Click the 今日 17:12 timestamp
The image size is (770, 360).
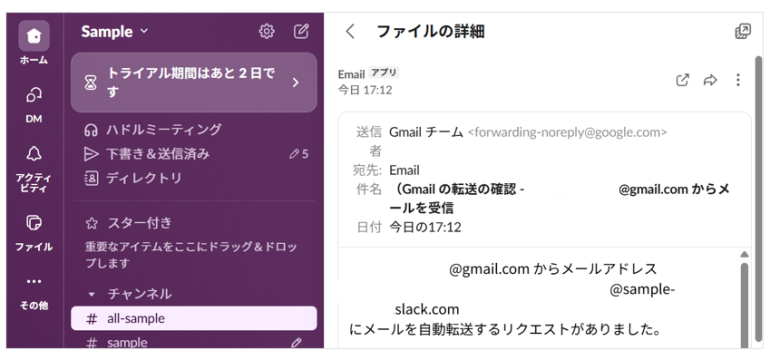click(x=365, y=90)
